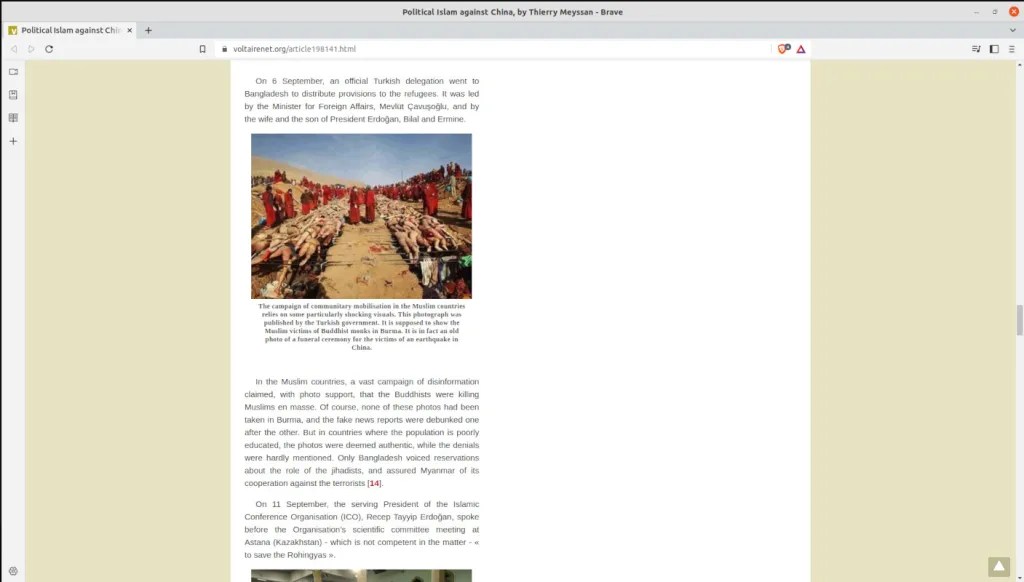This screenshot has width=1024, height=582.
Task: Open a new tab with the plus button
Action: [x=148, y=30]
